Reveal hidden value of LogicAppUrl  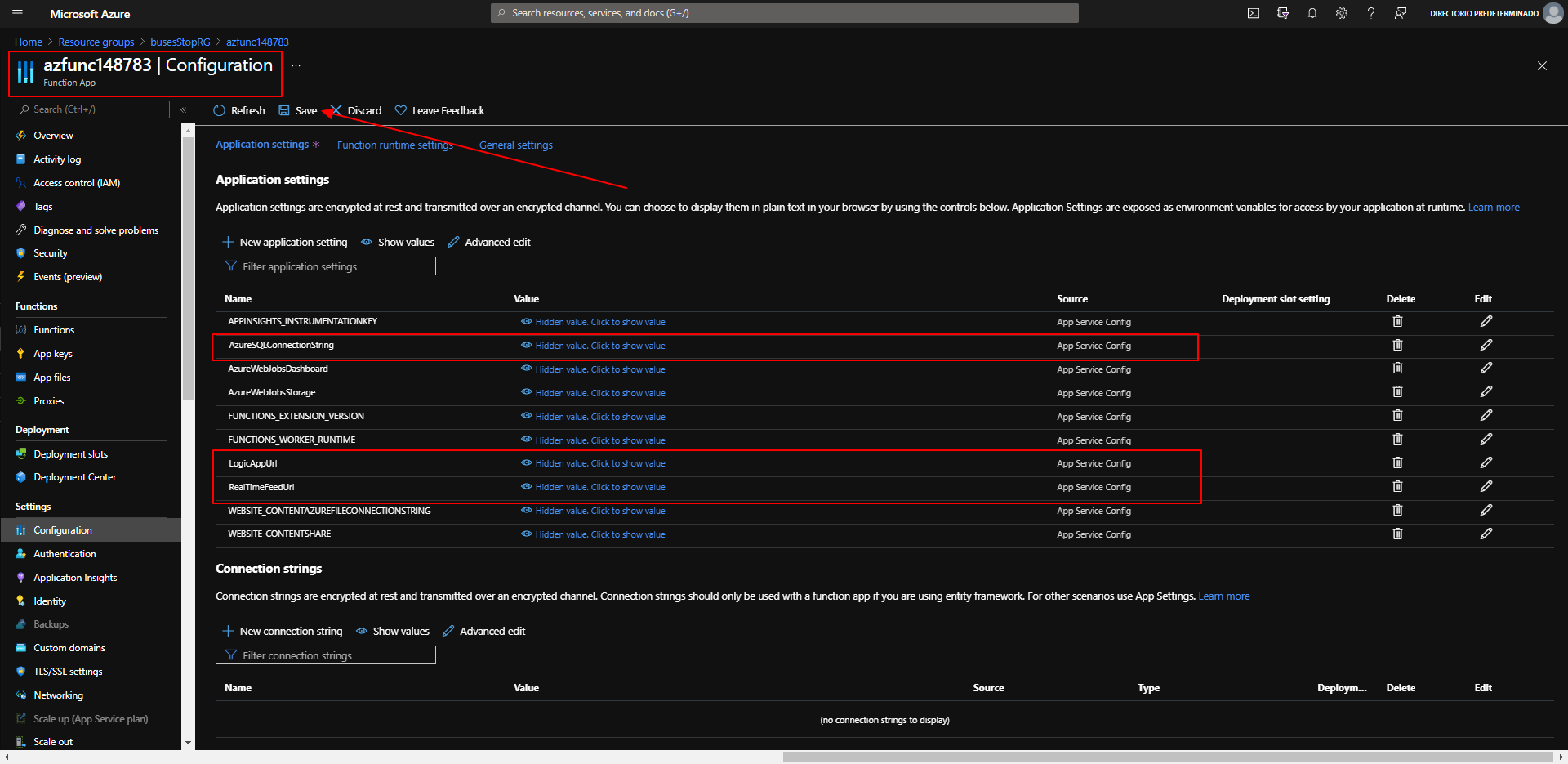click(x=593, y=463)
